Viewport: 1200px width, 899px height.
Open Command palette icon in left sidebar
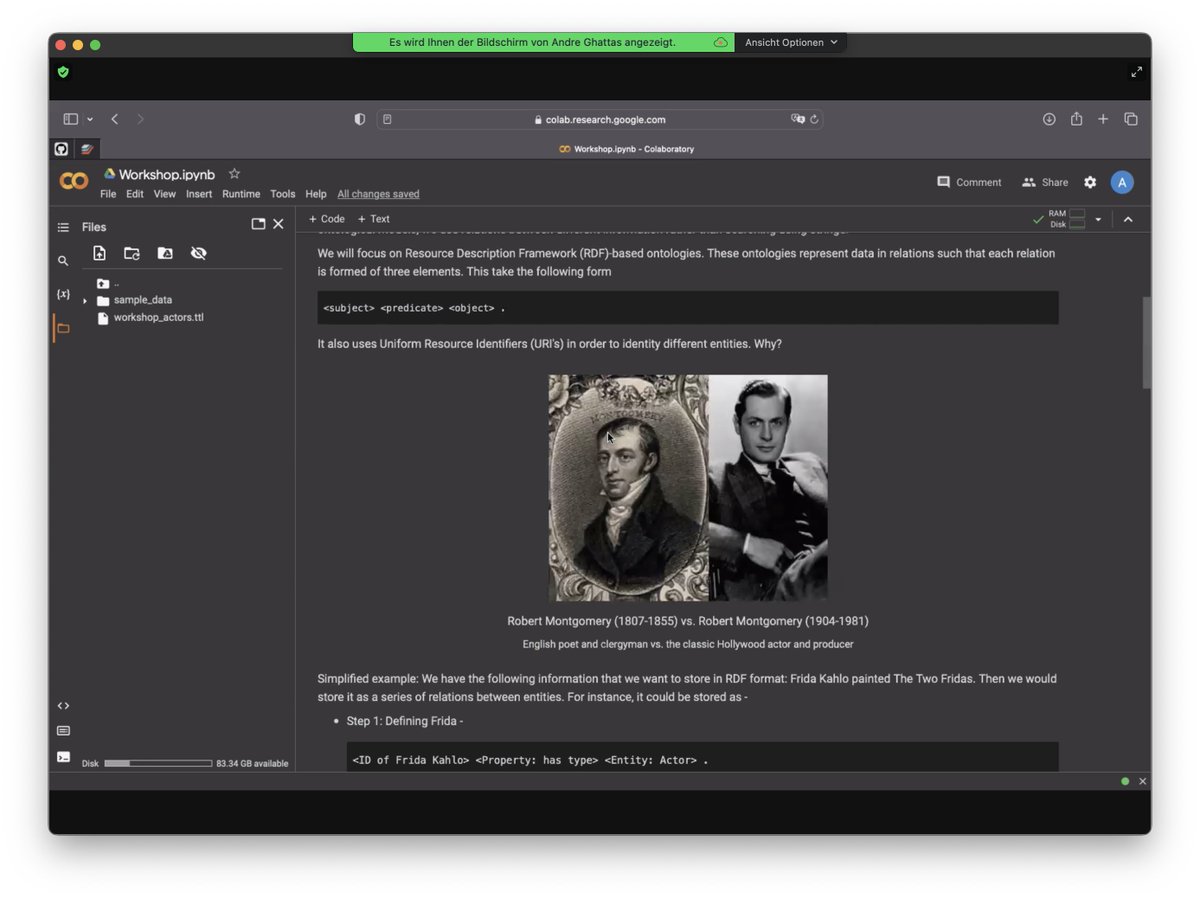point(63,731)
